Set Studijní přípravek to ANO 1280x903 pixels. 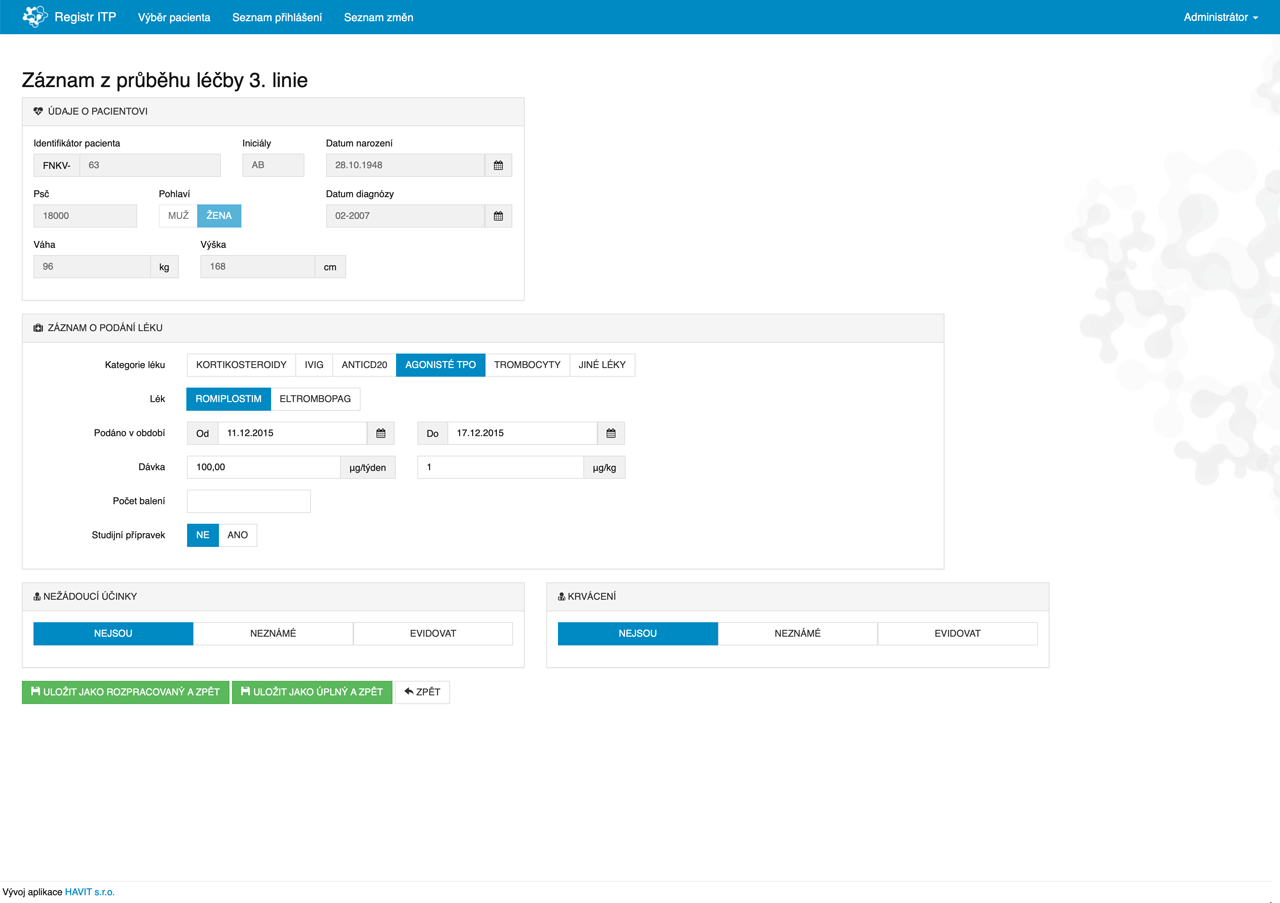tap(238, 534)
